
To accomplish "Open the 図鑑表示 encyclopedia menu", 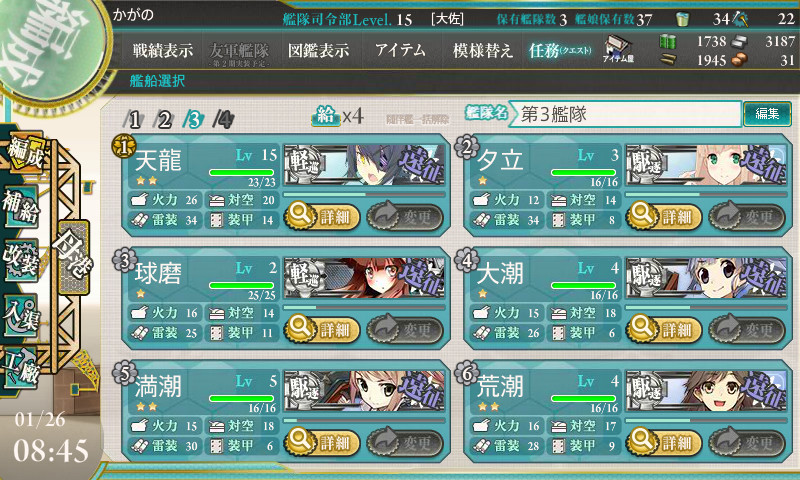I will click(x=318, y=50).
